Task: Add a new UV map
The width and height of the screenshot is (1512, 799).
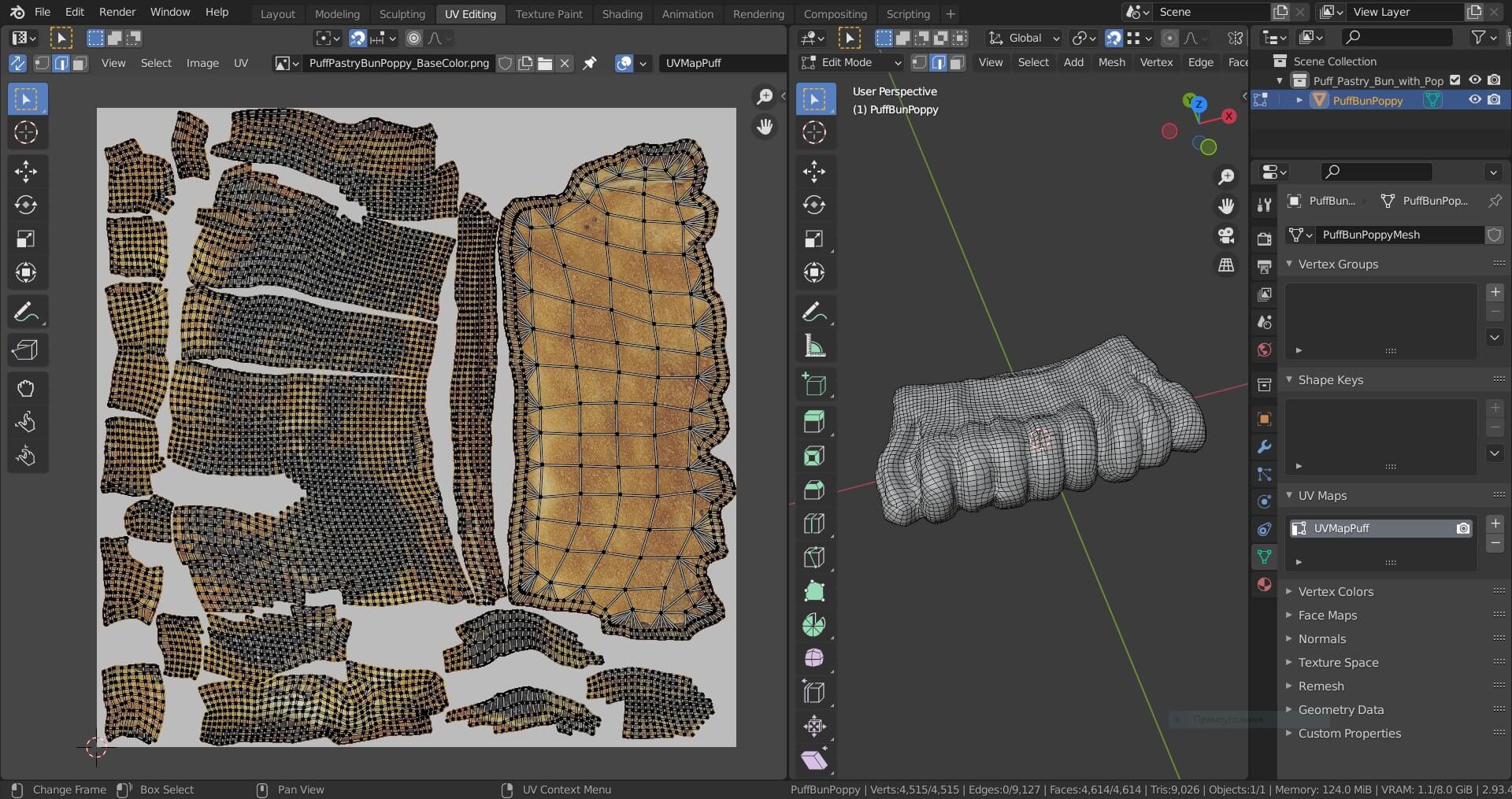Action: (x=1495, y=523)
